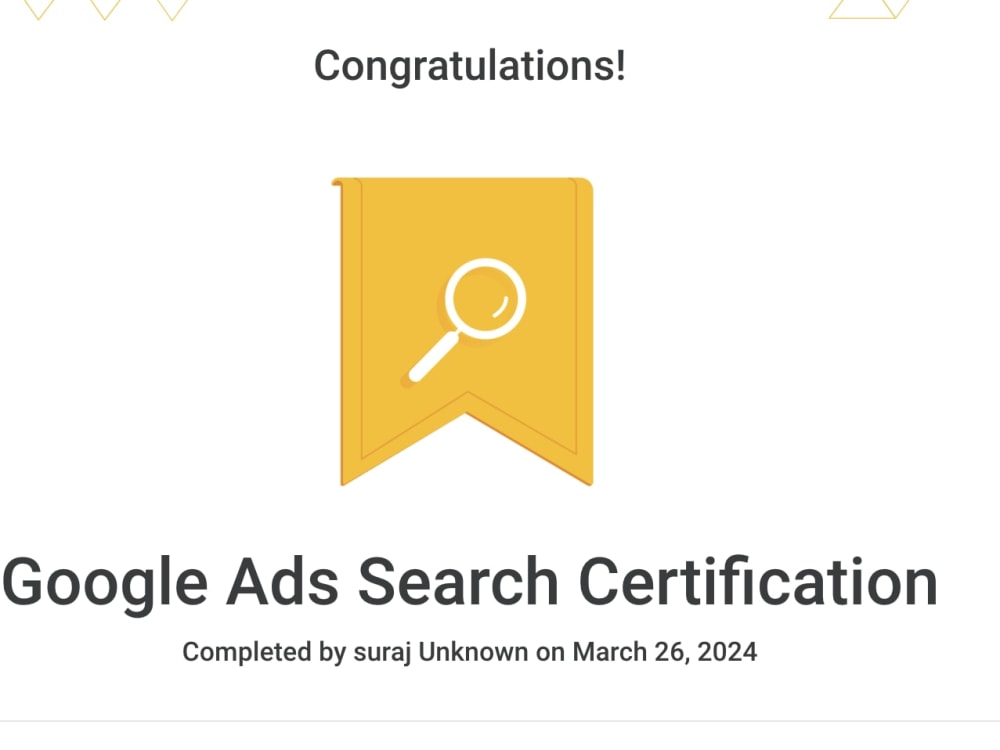Click the gray horizontal divider line
This screenshot has width=1000, height=750.
pos(500,721)
